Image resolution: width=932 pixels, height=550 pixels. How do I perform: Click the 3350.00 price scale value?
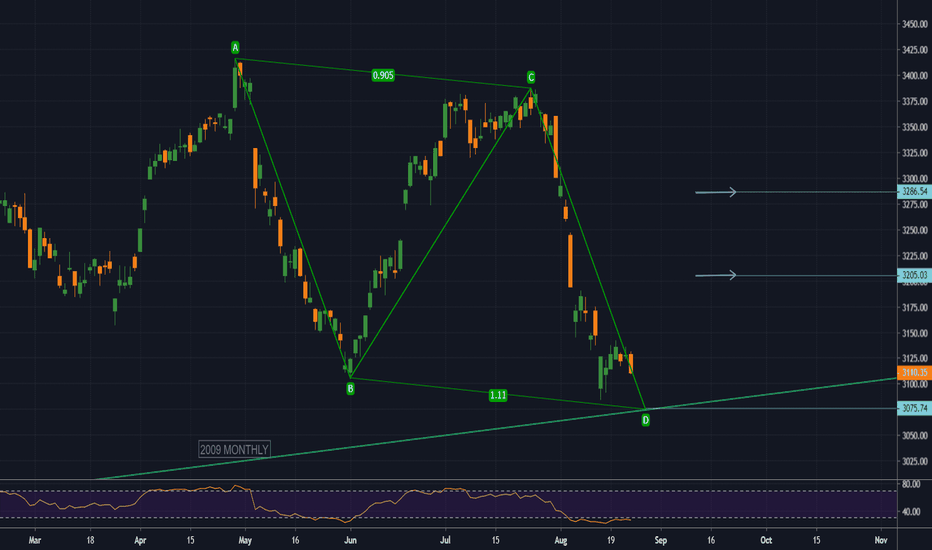pyautogui.click(x=915, y=127)
